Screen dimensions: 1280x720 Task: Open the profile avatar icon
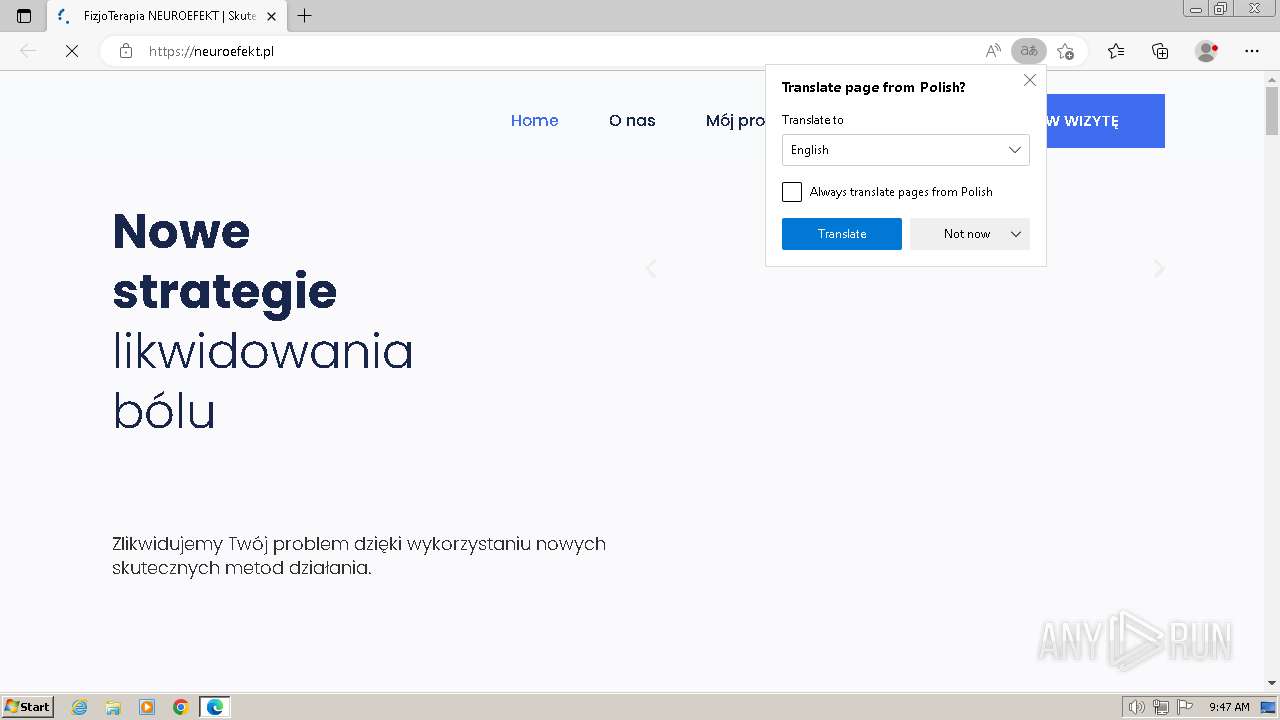pos(1207,51)
